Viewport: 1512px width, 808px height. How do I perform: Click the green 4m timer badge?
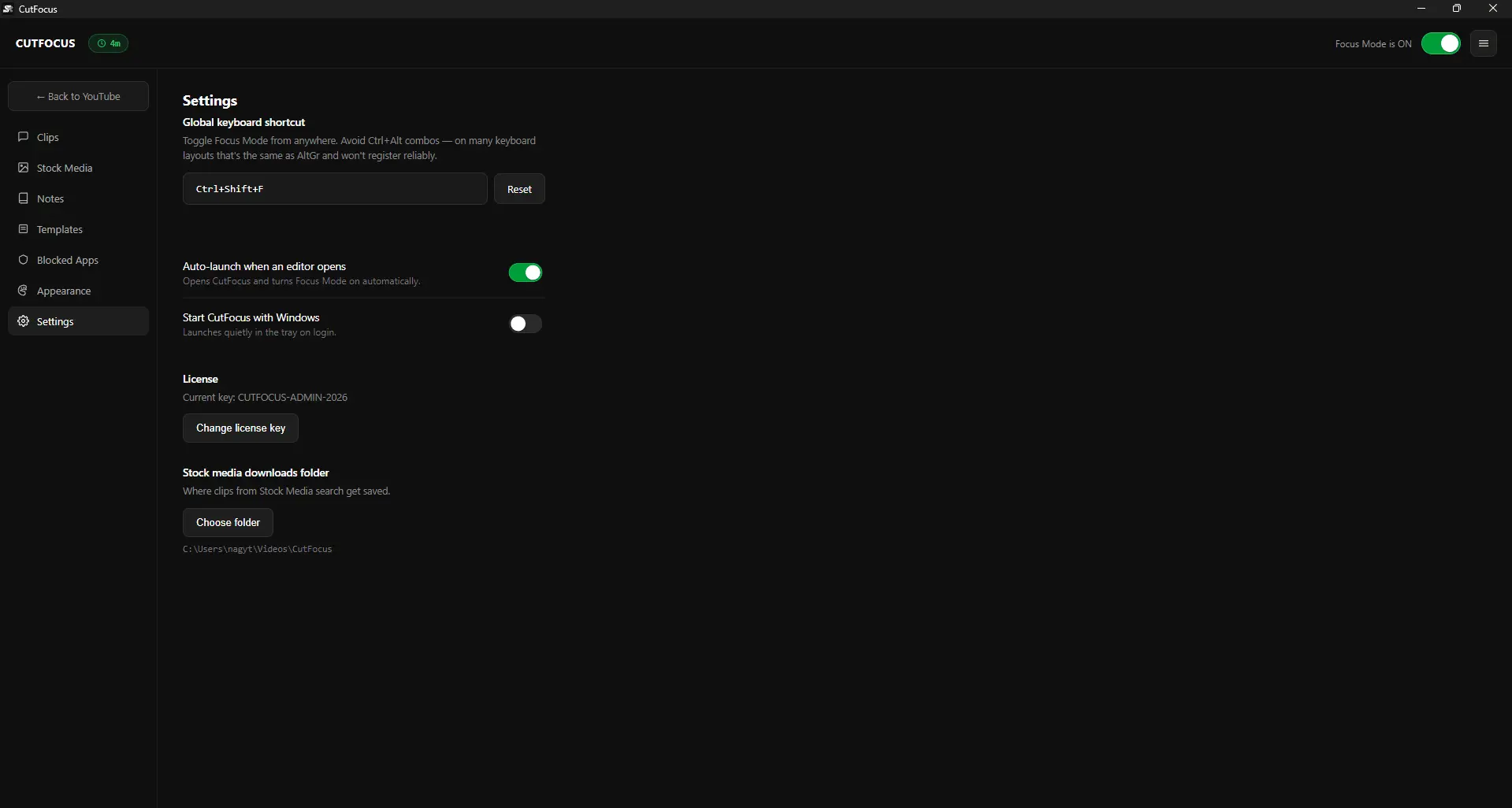pos(108,43)
